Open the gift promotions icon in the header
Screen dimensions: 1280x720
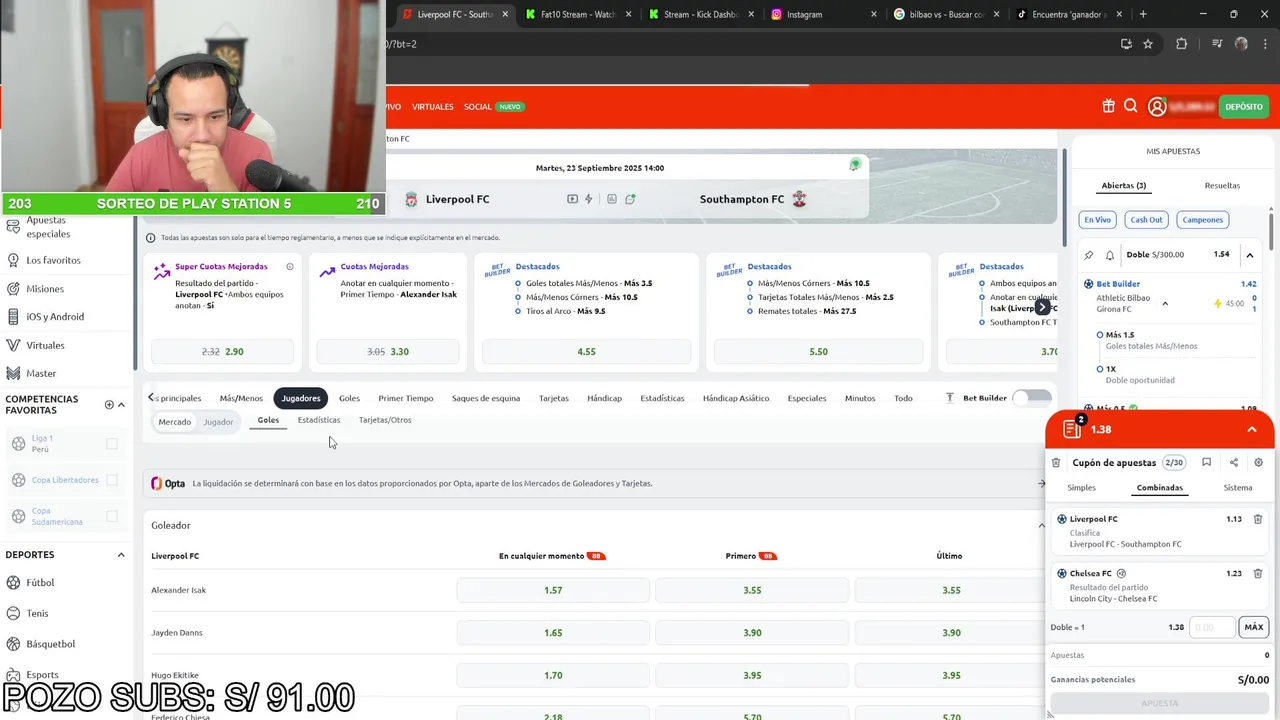click(1108, 106)
